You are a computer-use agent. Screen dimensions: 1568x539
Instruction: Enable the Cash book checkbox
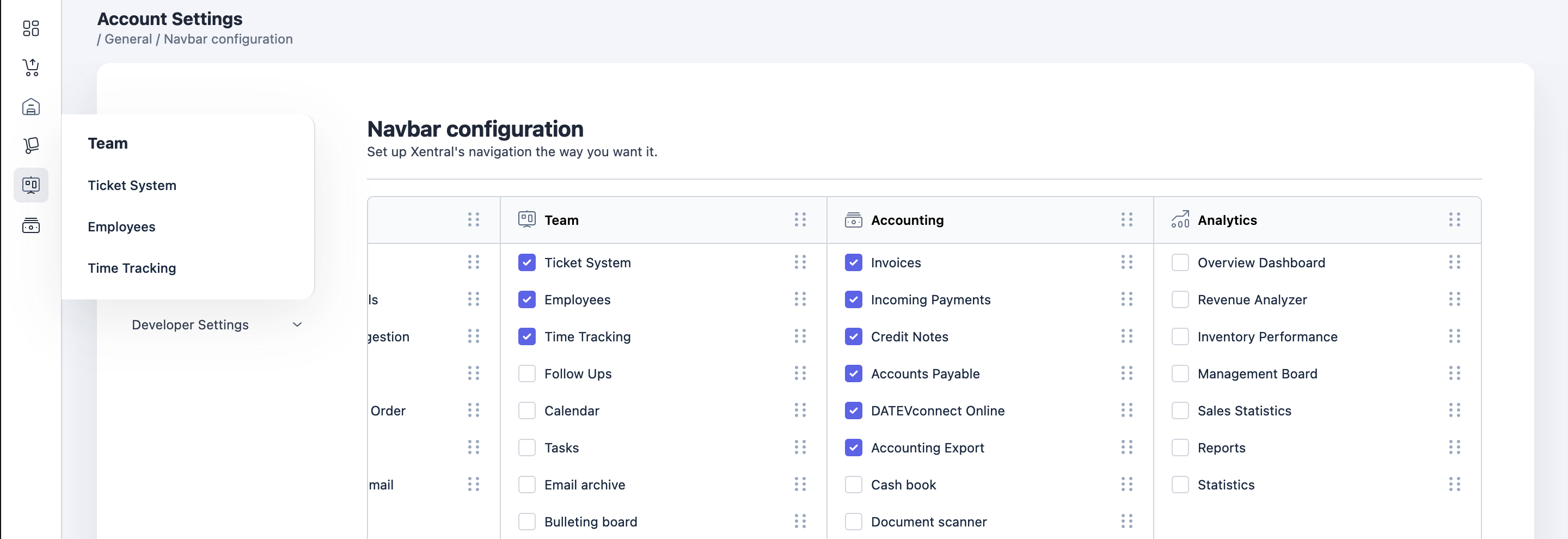[x=853, y=485]
